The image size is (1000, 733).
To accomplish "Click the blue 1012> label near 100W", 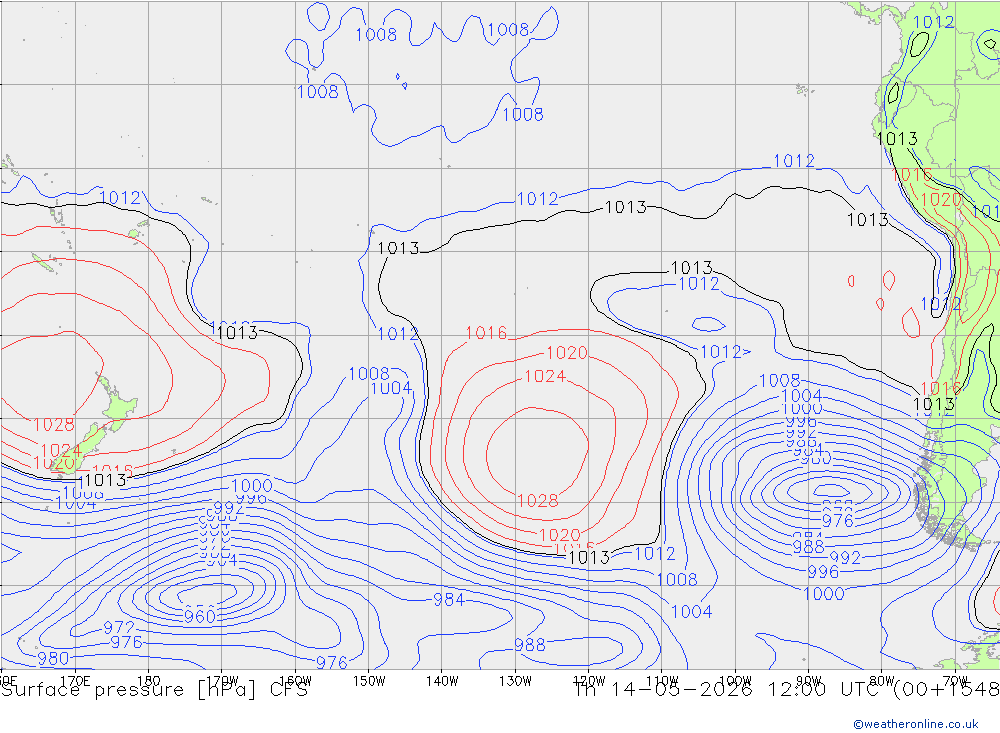I will 725,352.
